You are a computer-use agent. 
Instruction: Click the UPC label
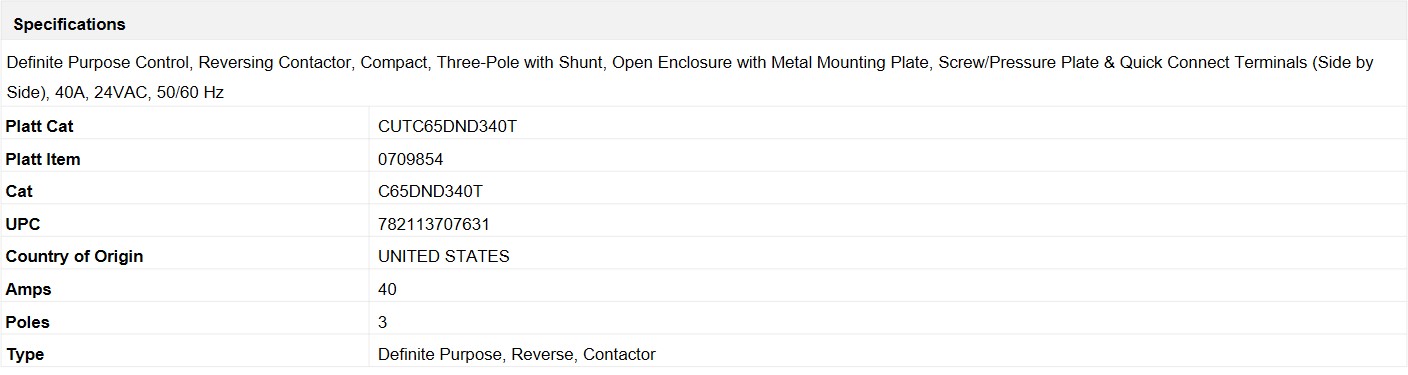point(23,224)
